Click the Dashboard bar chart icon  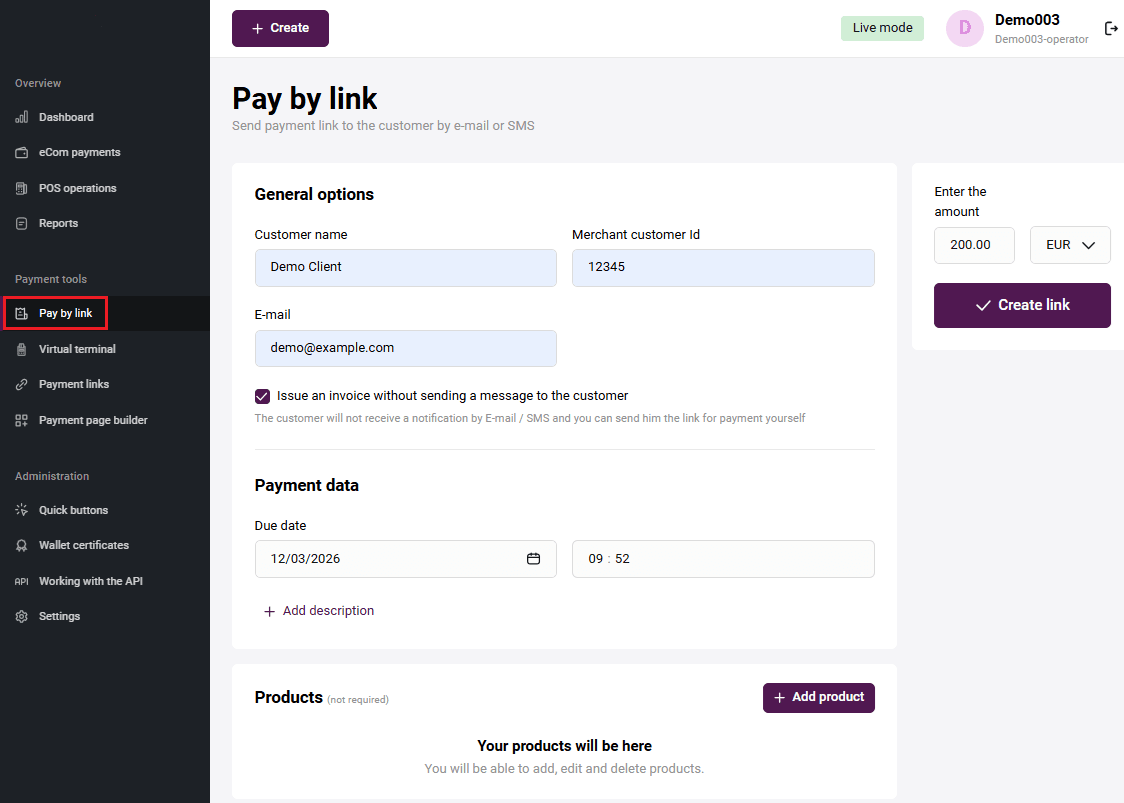click(22, 118)
